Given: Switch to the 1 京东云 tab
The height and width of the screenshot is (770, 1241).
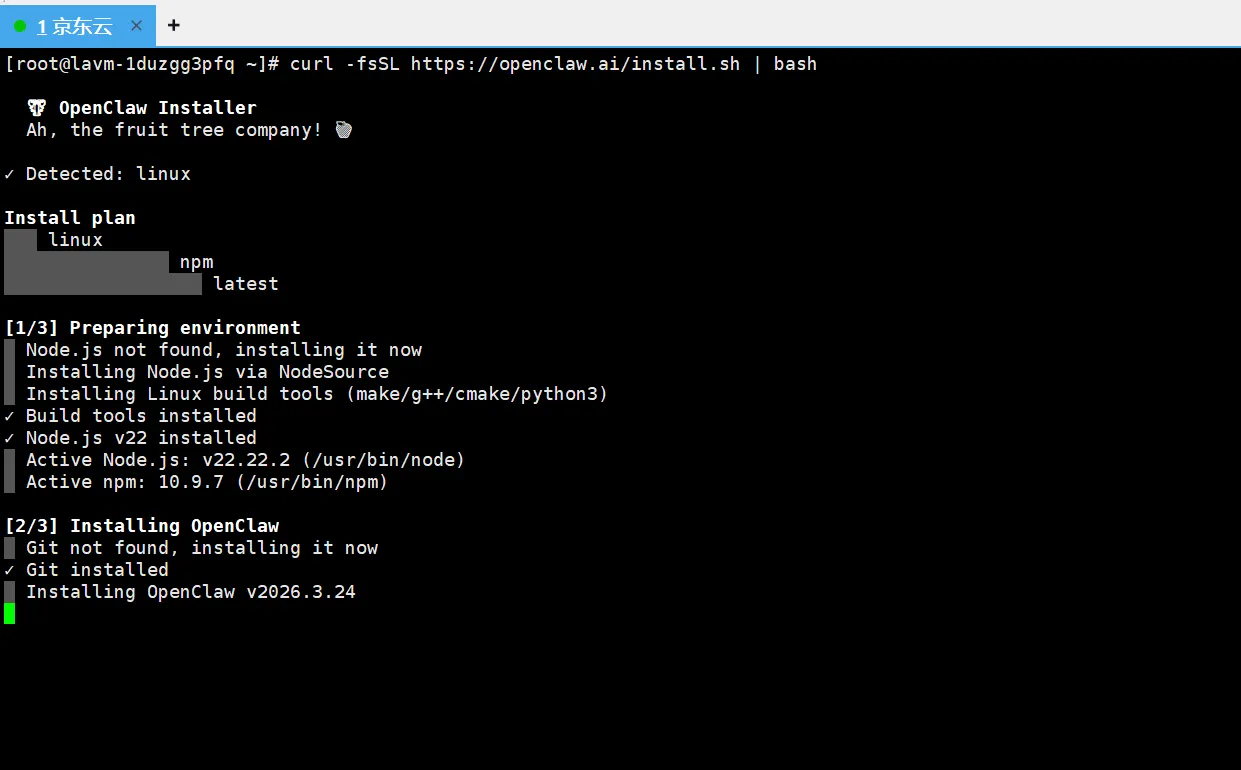Looking at the screenshot, I should pos(75,26).
